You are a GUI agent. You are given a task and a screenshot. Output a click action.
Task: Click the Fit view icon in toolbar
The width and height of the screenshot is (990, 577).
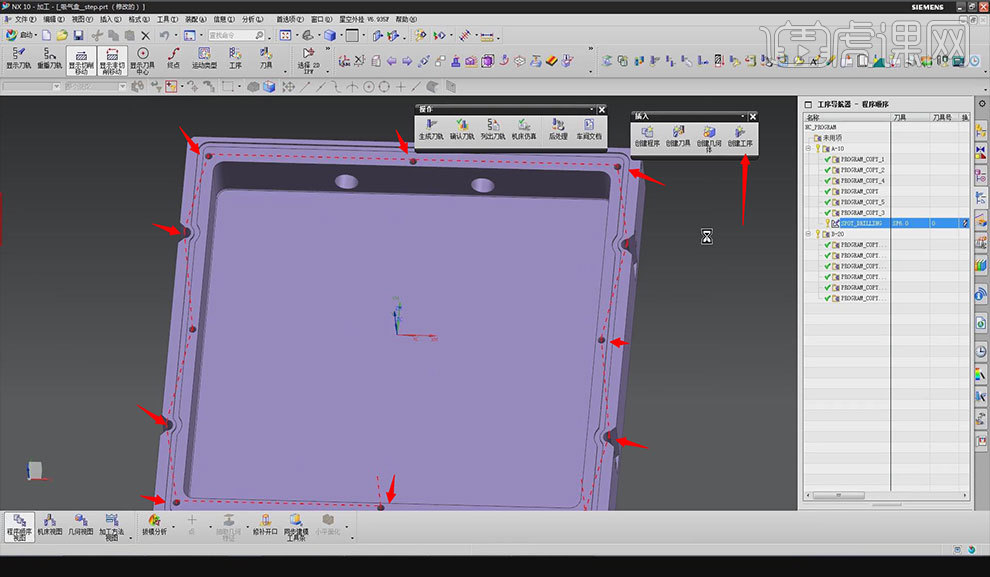[x=285, y=35]
